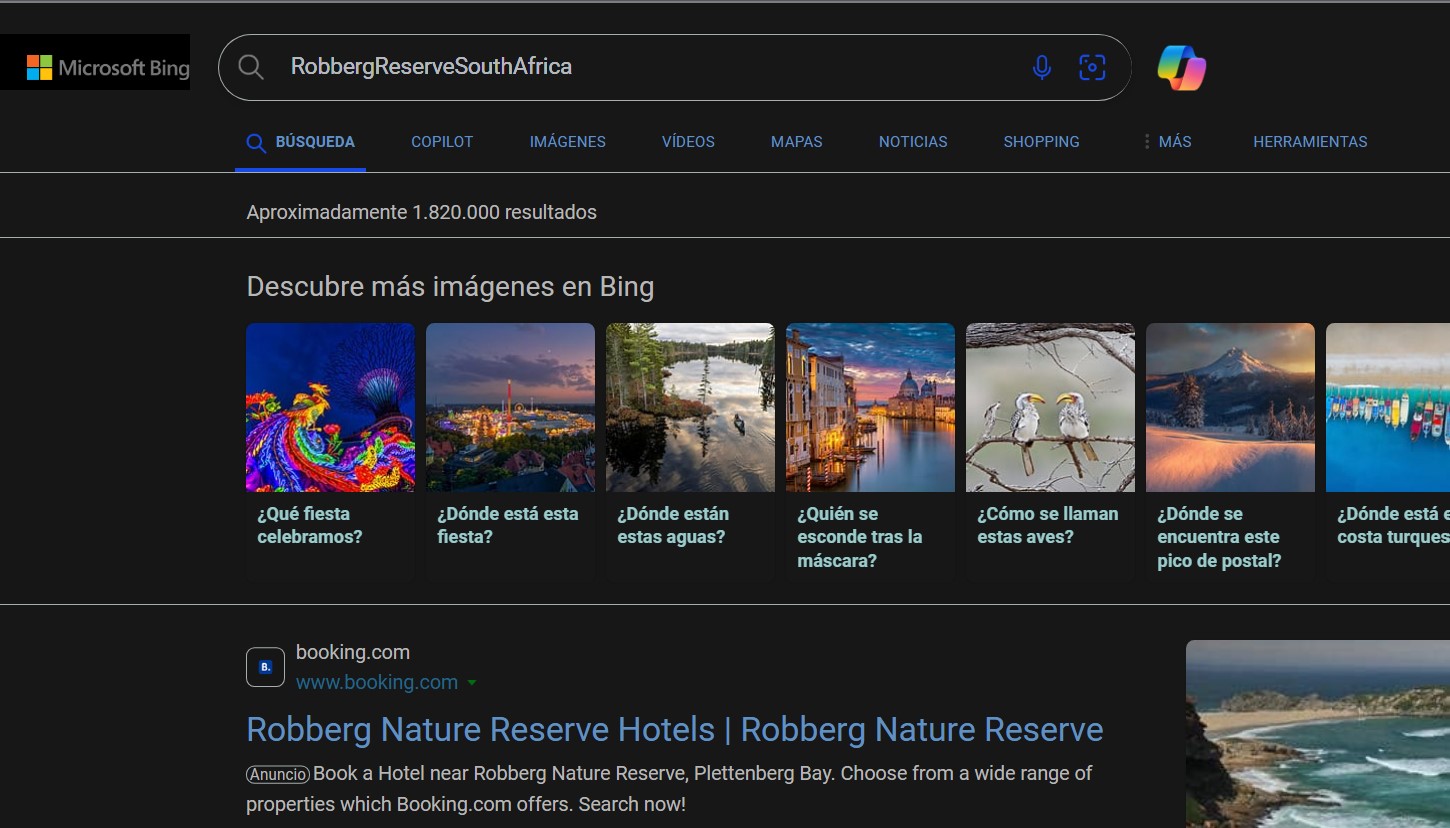Open '¿Qué fiesta celebramos?' link
1450x828 pixels.
point(310,525)
